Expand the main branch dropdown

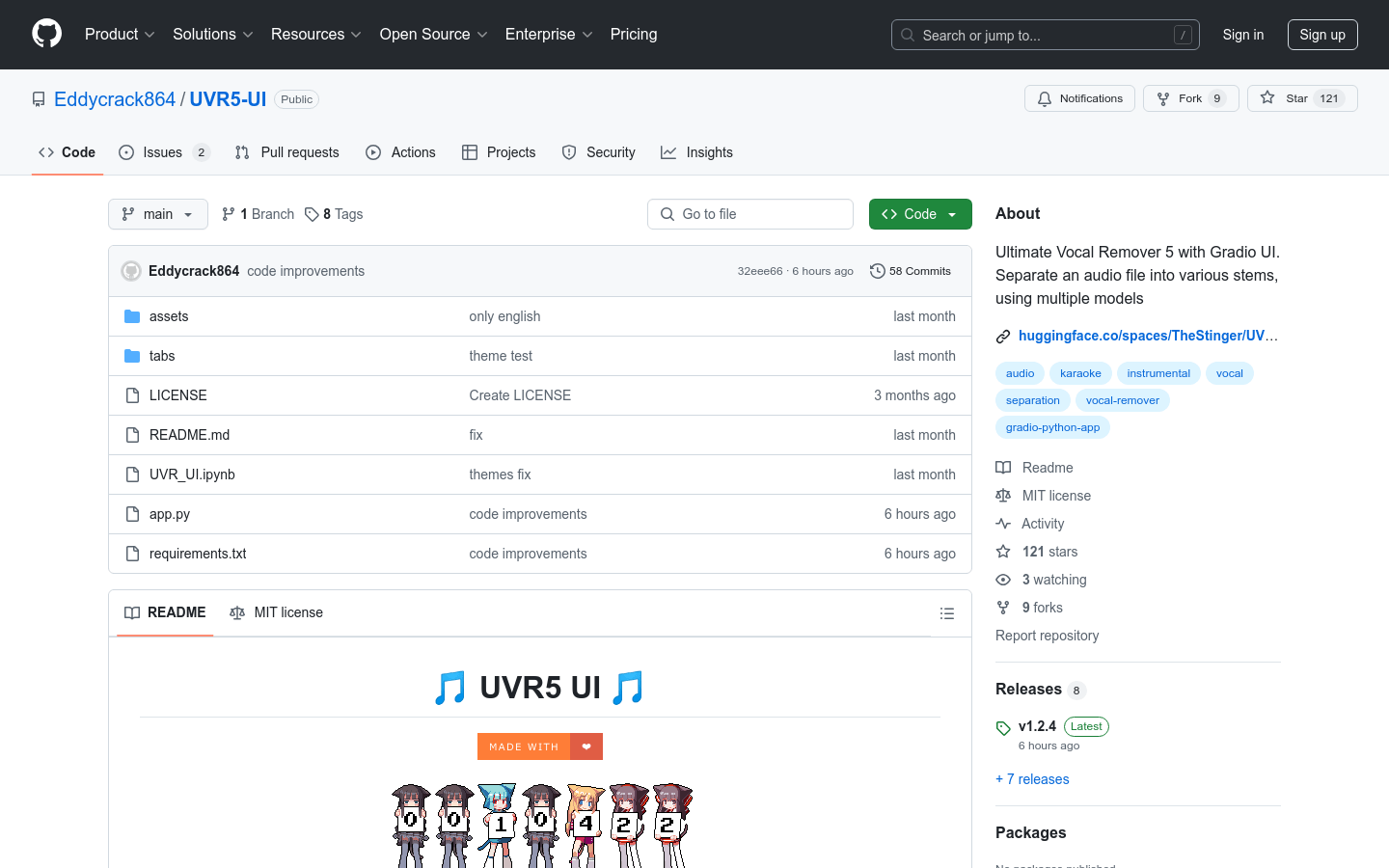tap(158, 214)
